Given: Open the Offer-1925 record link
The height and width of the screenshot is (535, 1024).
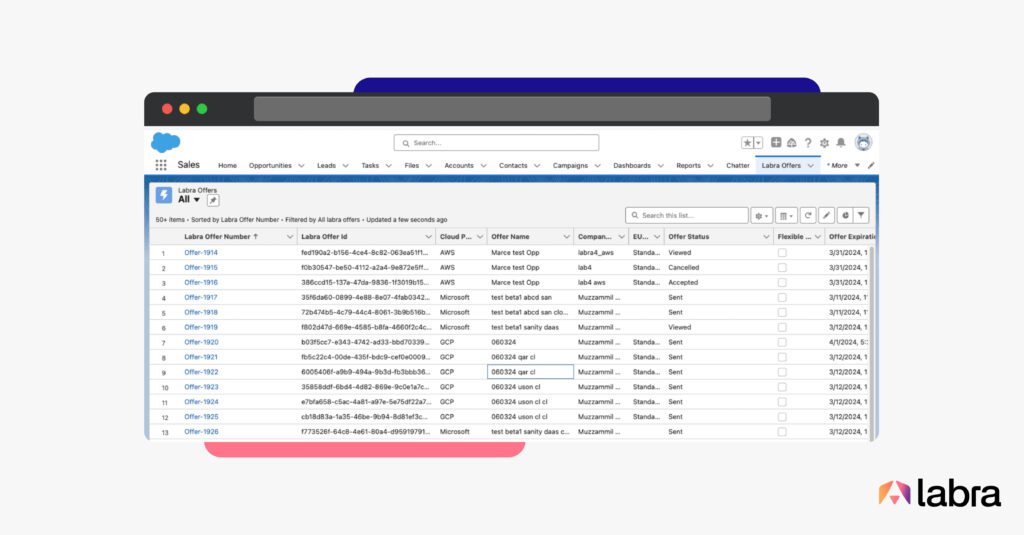Looking at the screenshot, I should pyautogui.click(x=200, y=417).
